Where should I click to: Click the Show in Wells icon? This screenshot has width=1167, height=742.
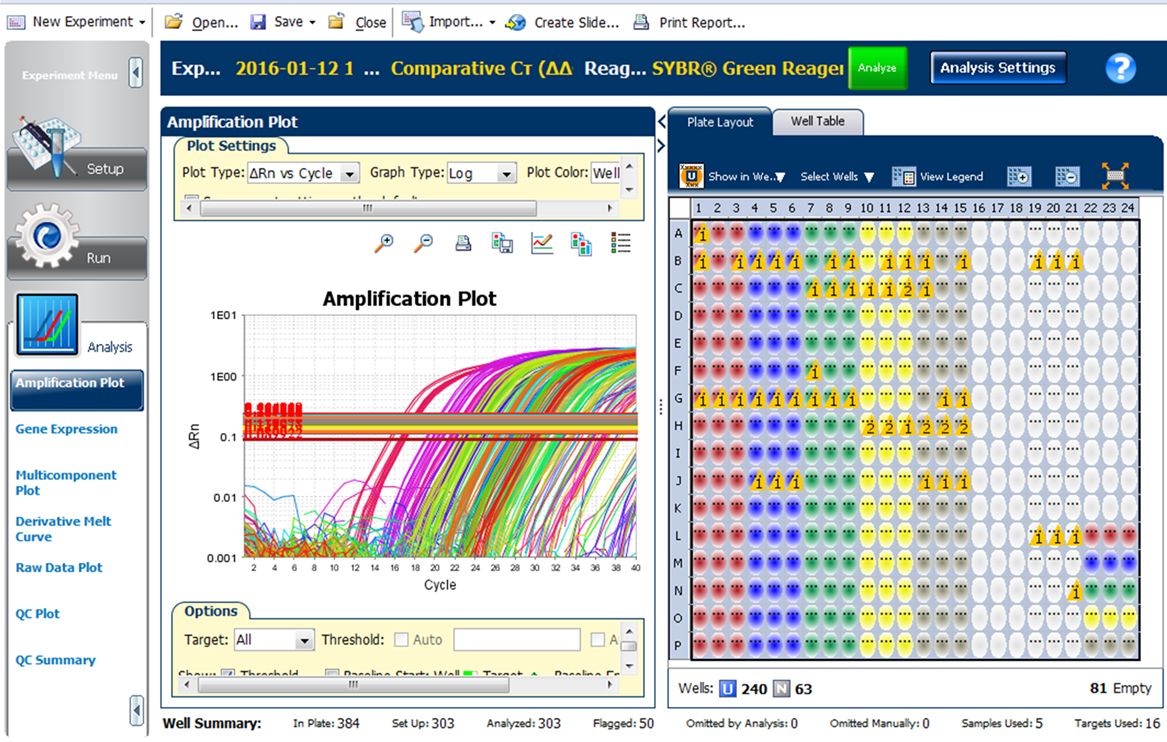(691, 176)
